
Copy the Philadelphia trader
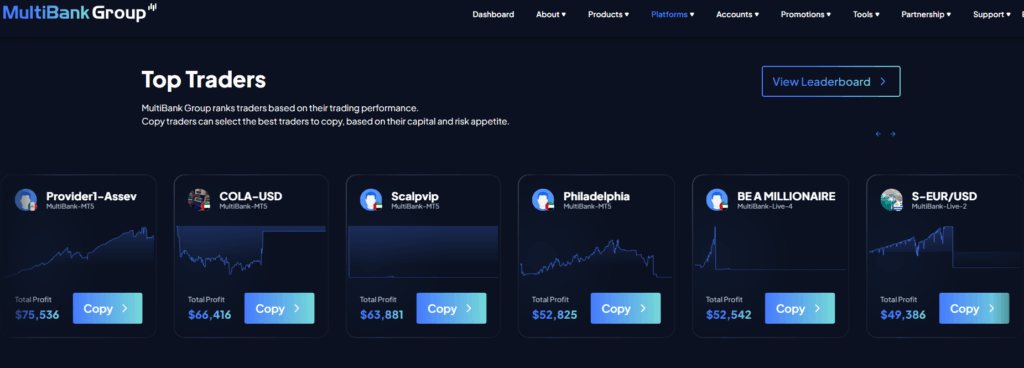[625, 309]
